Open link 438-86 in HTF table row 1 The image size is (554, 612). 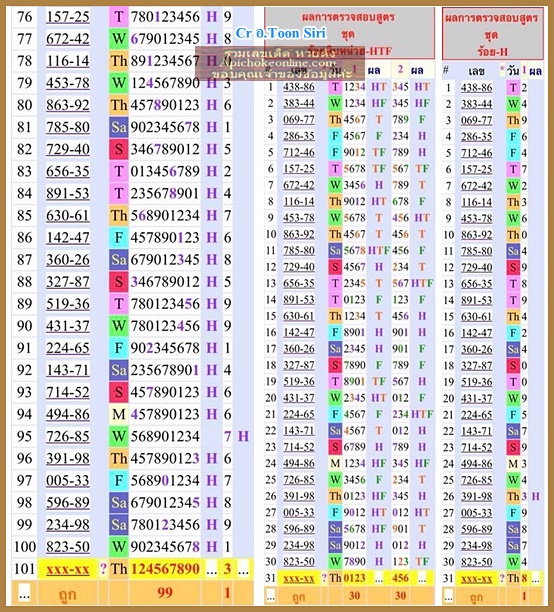tap(299, 87)
